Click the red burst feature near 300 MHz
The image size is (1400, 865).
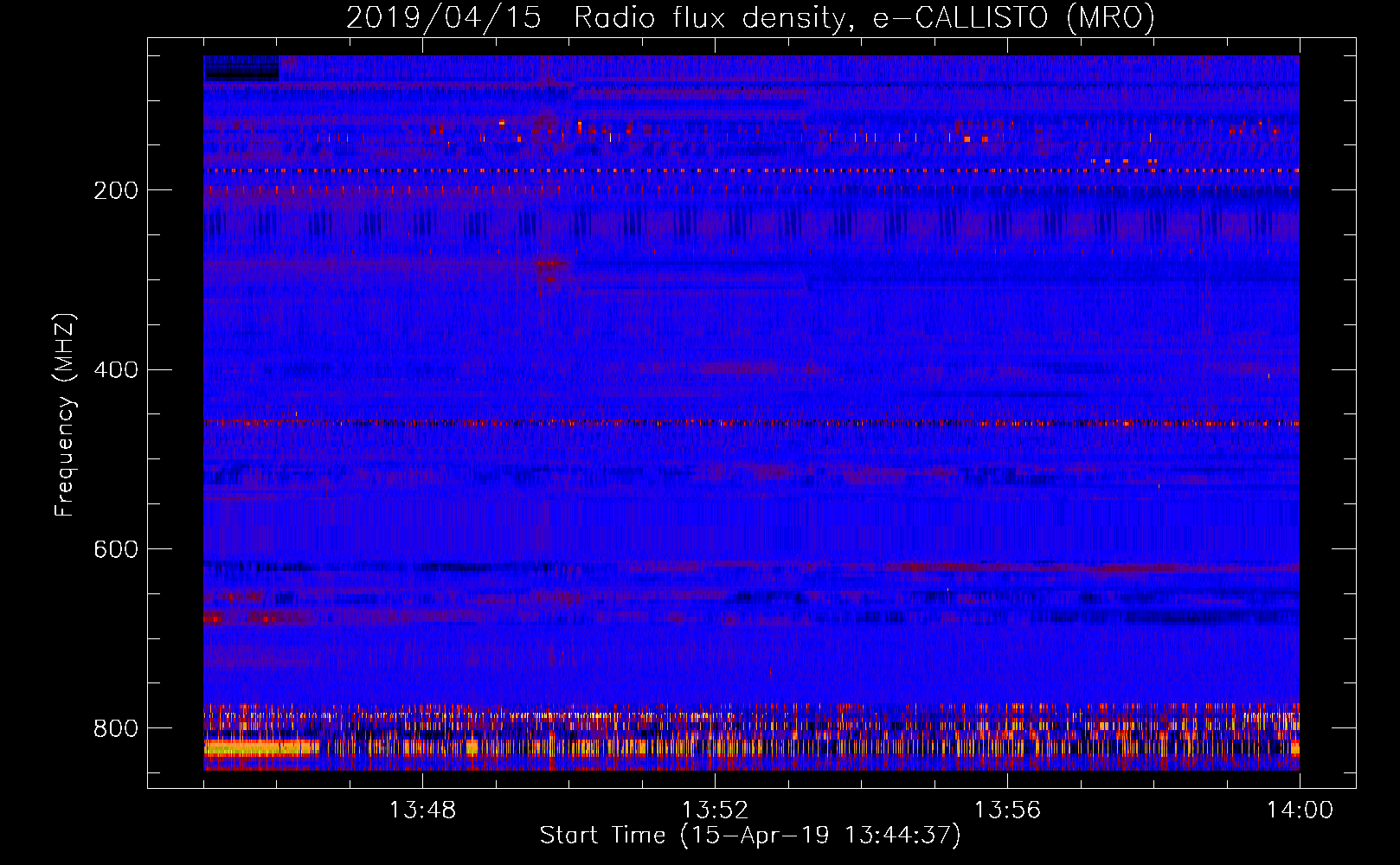pyautogui.click(x=549, y=270)
